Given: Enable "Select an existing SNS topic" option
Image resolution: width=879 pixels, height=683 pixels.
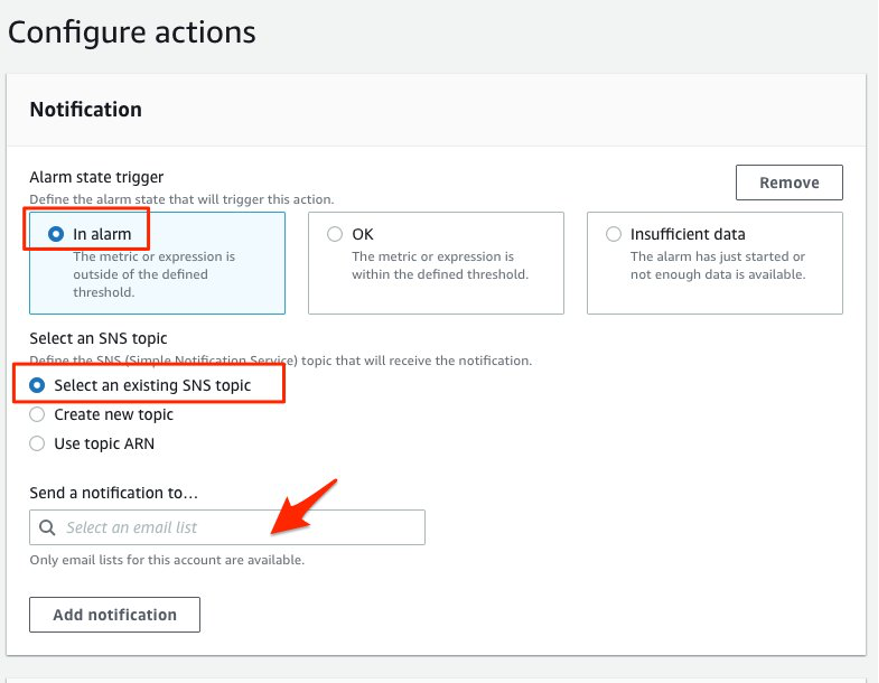Looking at the screenshot, I should click(x=36, y=385).
